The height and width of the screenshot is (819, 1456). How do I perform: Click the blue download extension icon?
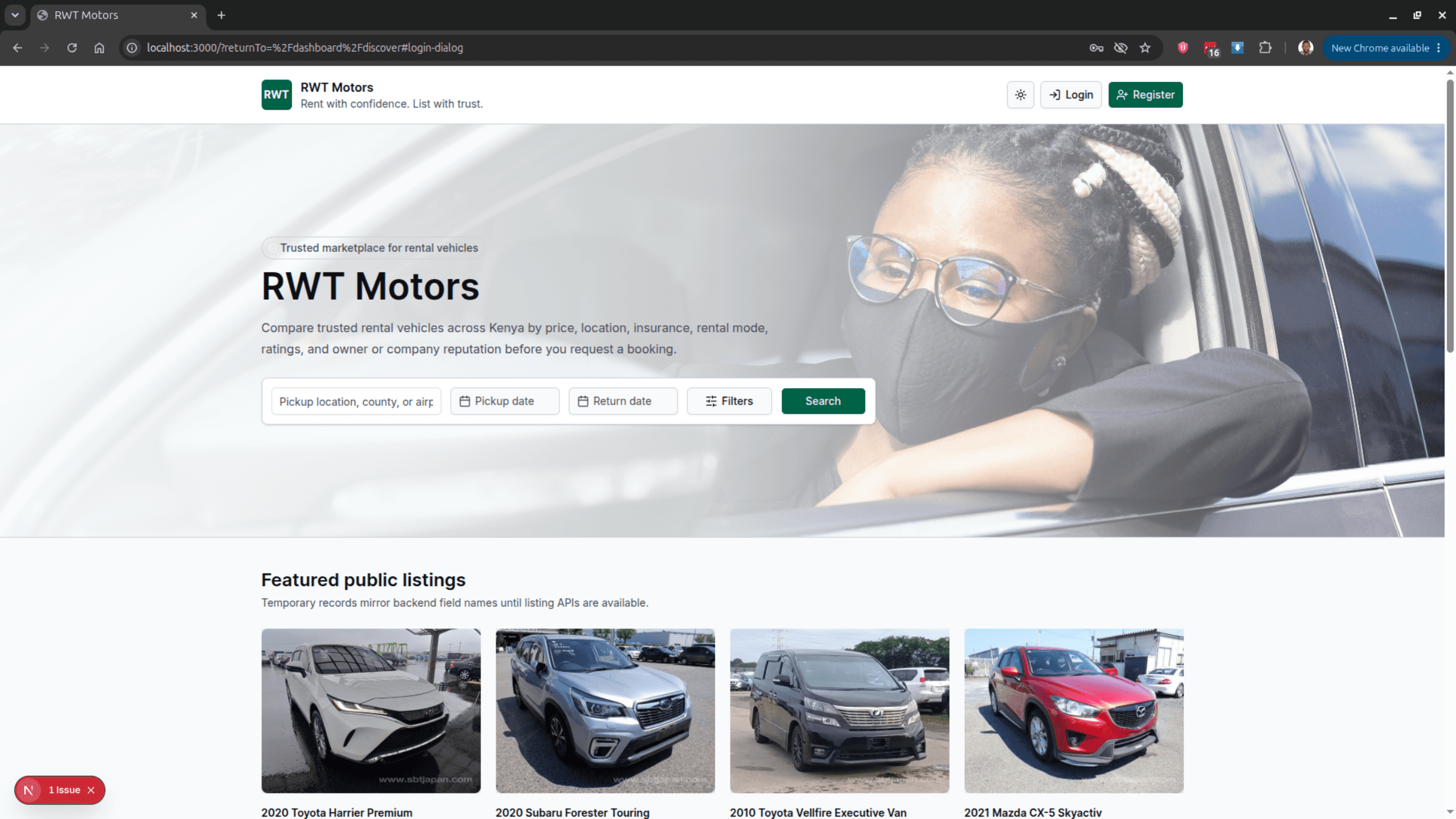(1238, 48)
